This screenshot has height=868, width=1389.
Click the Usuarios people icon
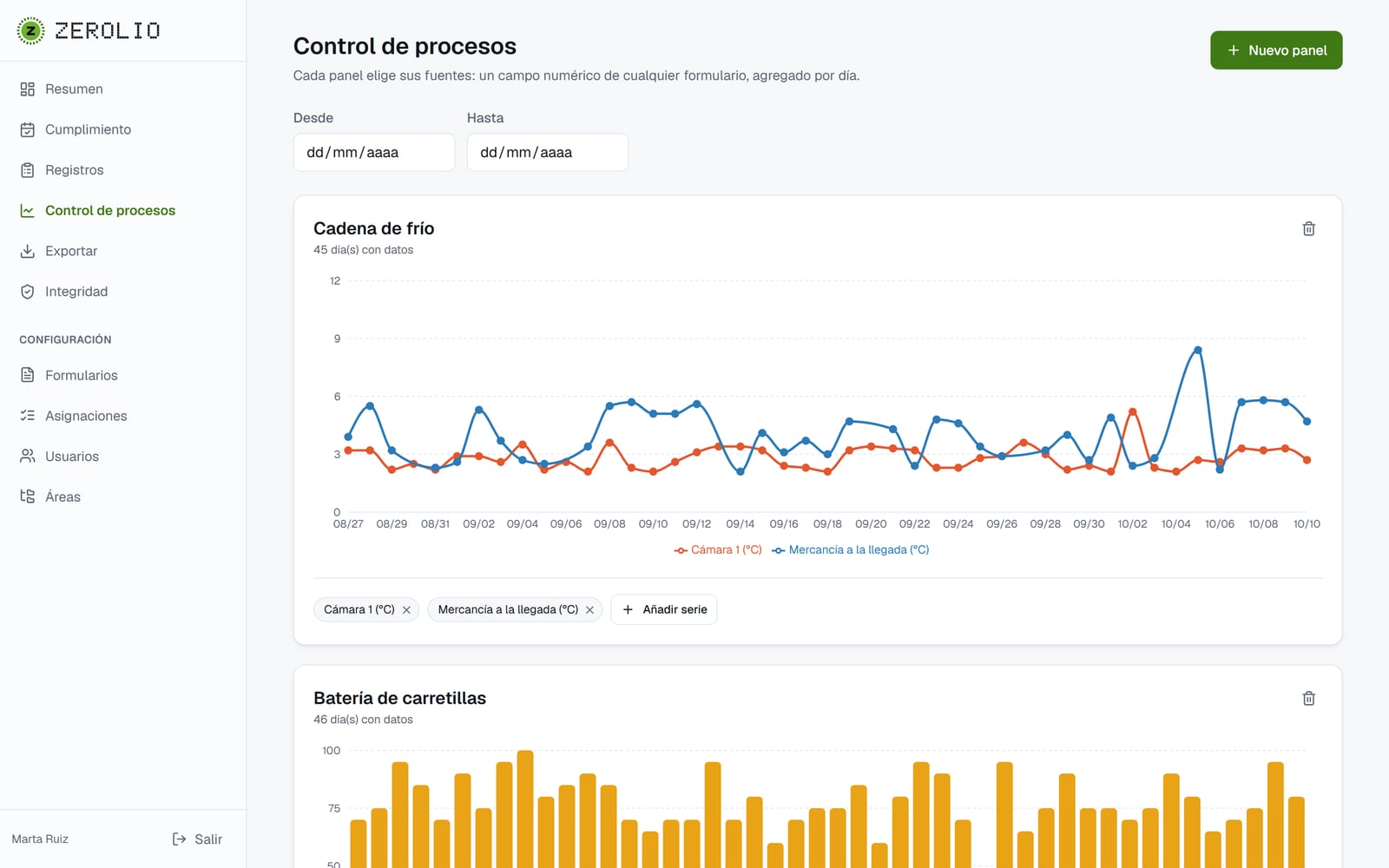(x=28, y=456)
